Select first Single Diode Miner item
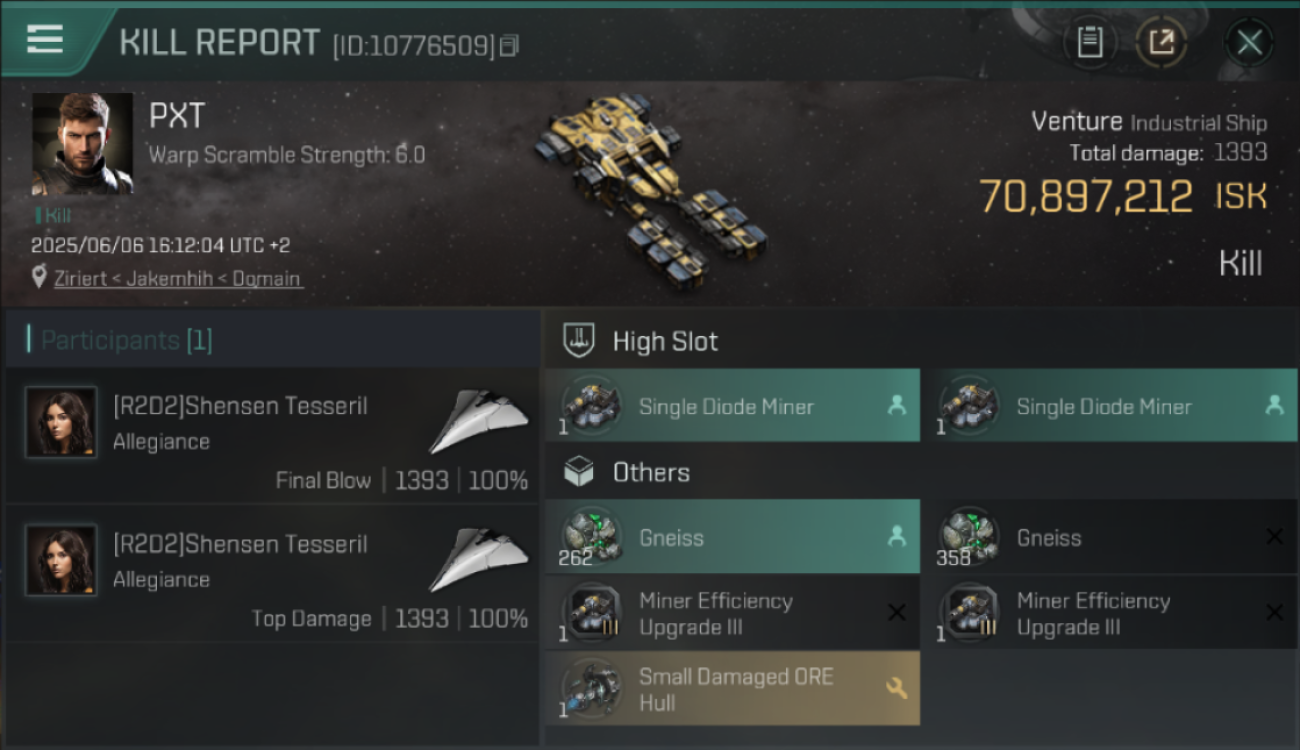 click(x=732, y=405)
